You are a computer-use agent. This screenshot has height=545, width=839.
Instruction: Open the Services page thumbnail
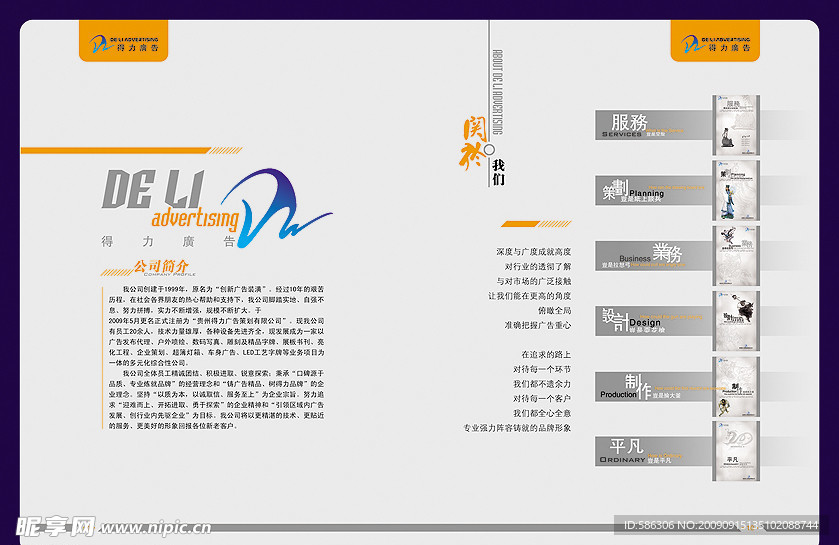point(736,125)
